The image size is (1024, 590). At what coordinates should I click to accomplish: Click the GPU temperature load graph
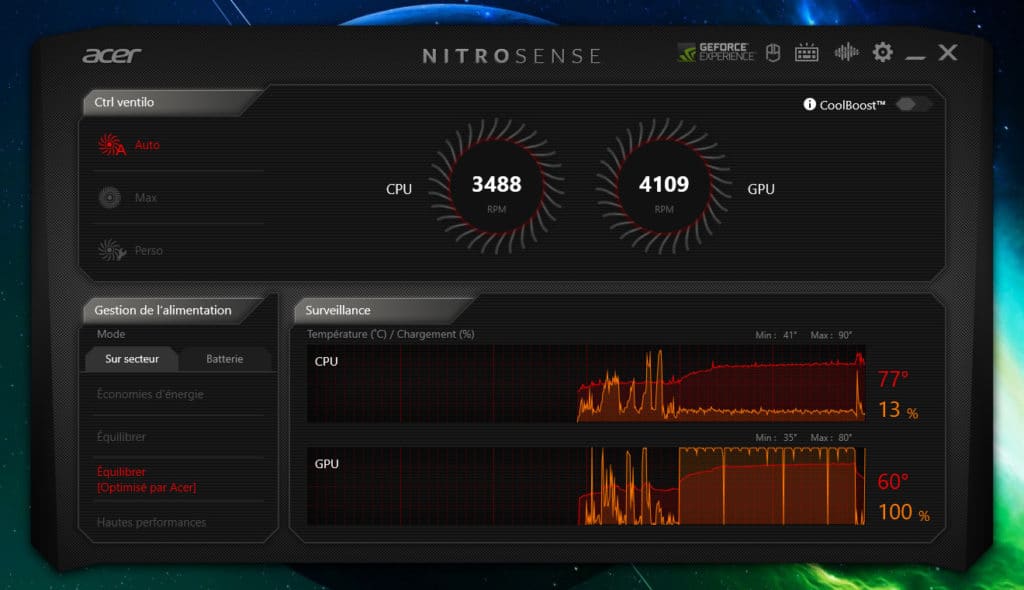click(x=586, y=486)
